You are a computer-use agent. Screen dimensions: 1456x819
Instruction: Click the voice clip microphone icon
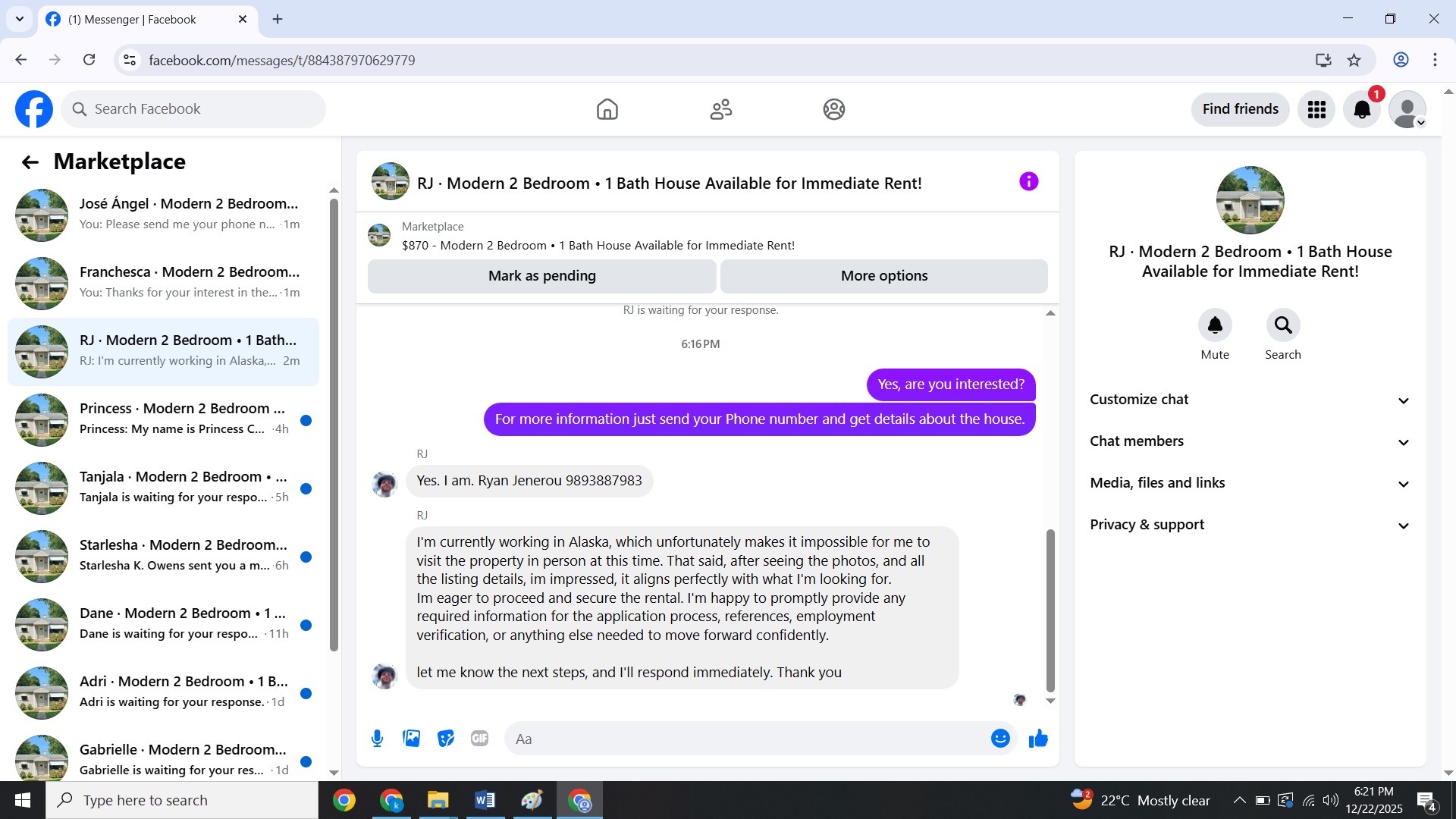[x=377, y=739]
